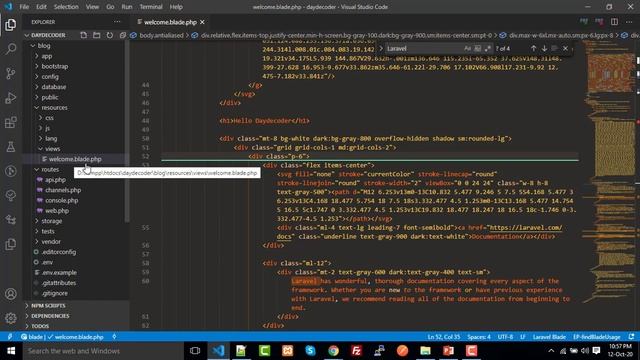Toggle Use Regular Expression in find
This screenshot has height=360, width=640.
coord(488,48)
